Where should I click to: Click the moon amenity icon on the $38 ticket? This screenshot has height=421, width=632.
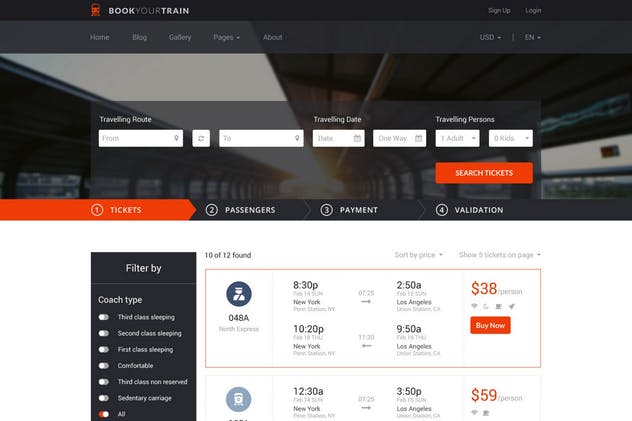click(486, 306)
